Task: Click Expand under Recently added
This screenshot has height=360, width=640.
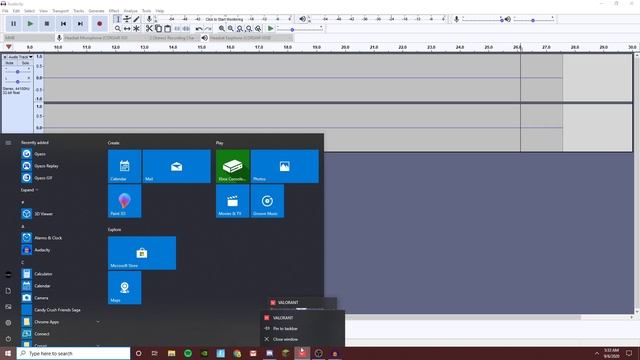Action: pos(29,190)
